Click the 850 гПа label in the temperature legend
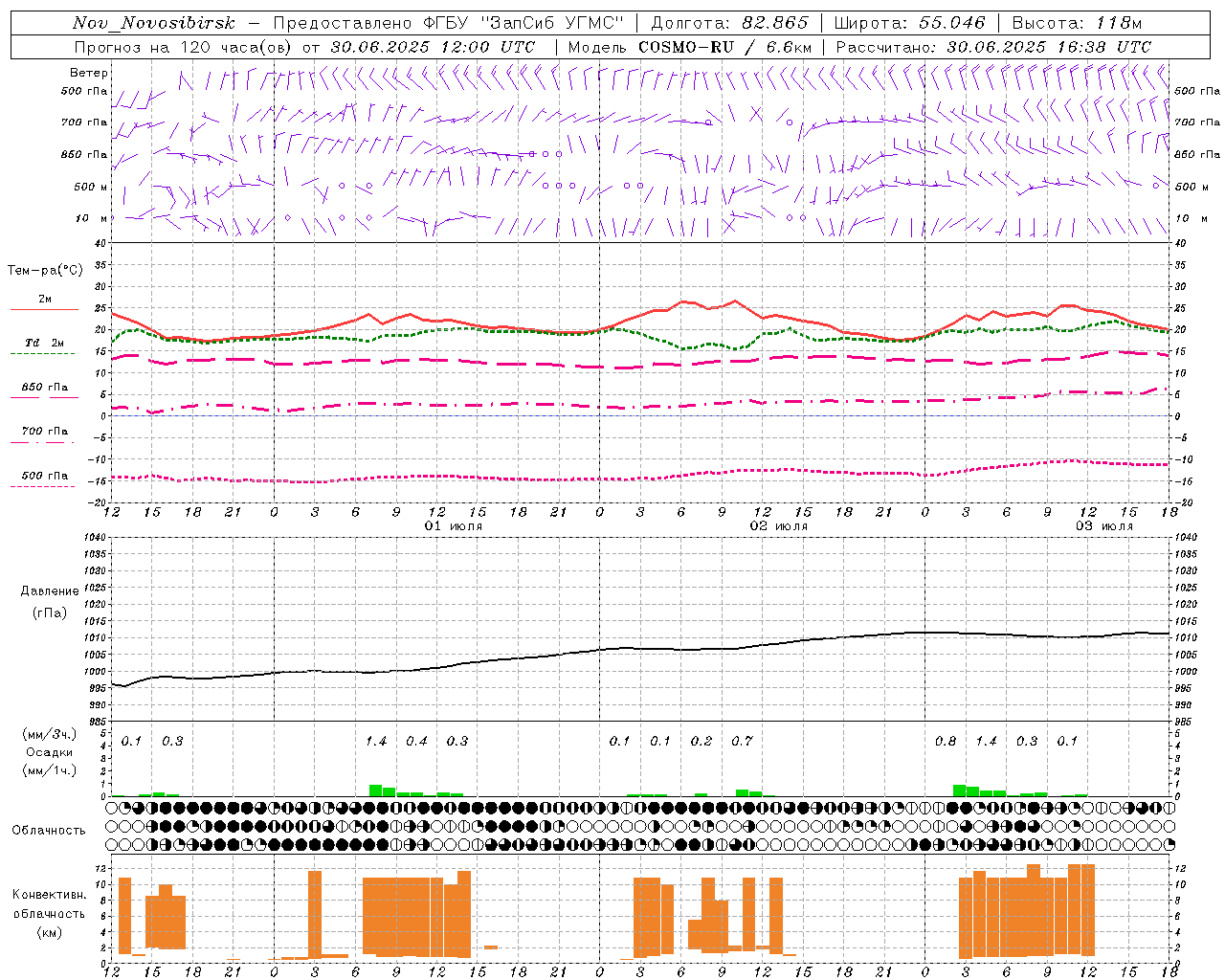Screen dimensions: 1225x980 tap(44, 388)
